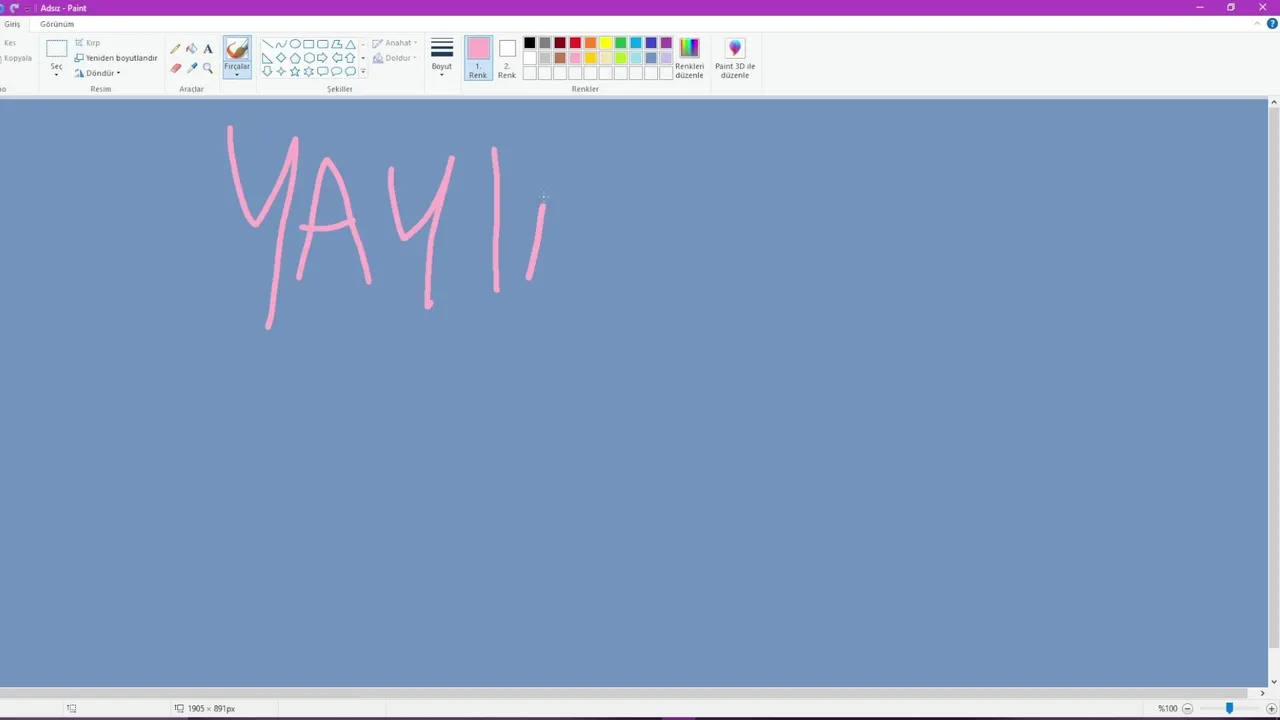Activate the 2. Renk color selector
The height and width of the screenshot is (720, 1280).
pos(507,58)
